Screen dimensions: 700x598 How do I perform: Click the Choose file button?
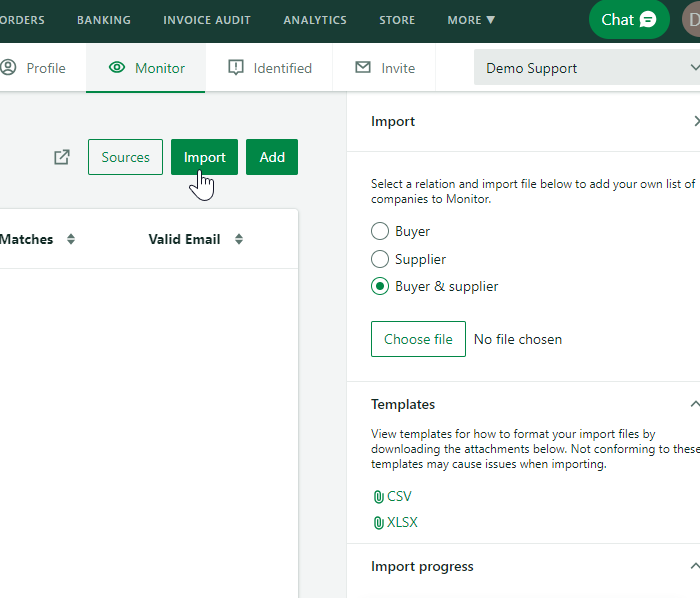pos(418,339)
